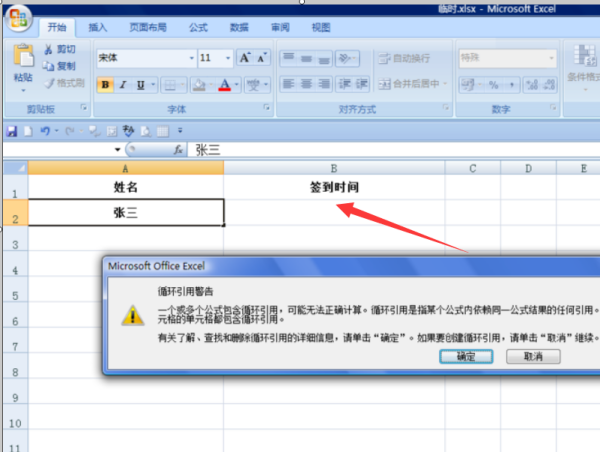This screenshot has height=452, width=600.
Task: Toggle italic formatting
Action: pyautogui.click(x=123, y=85)
